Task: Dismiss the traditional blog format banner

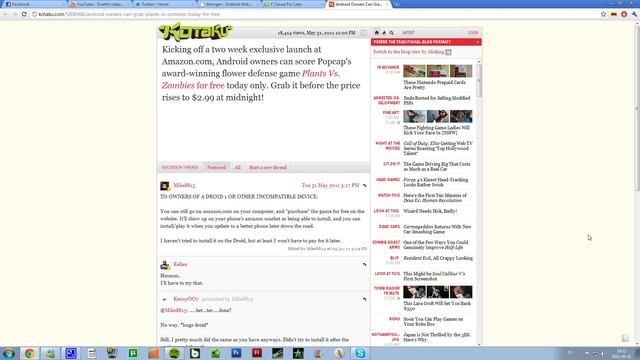Action: pos(477,42)
